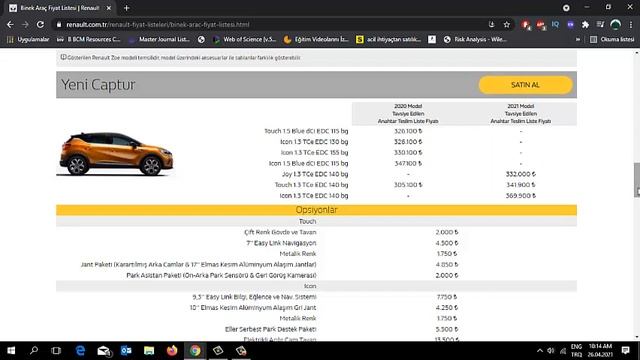Open the network icon in system tray
This screenshot has height=360, width=640.
[563, 351]
